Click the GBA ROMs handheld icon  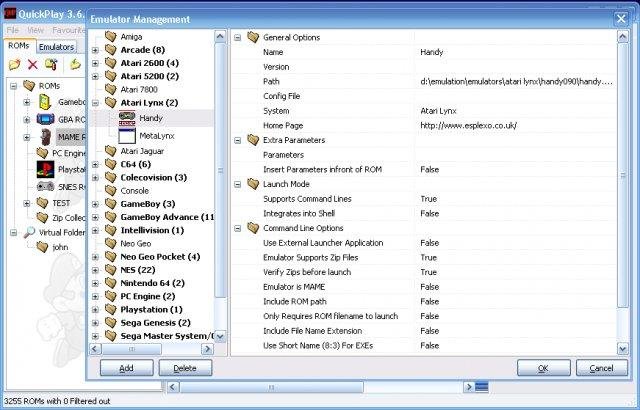tap(45, 119)
